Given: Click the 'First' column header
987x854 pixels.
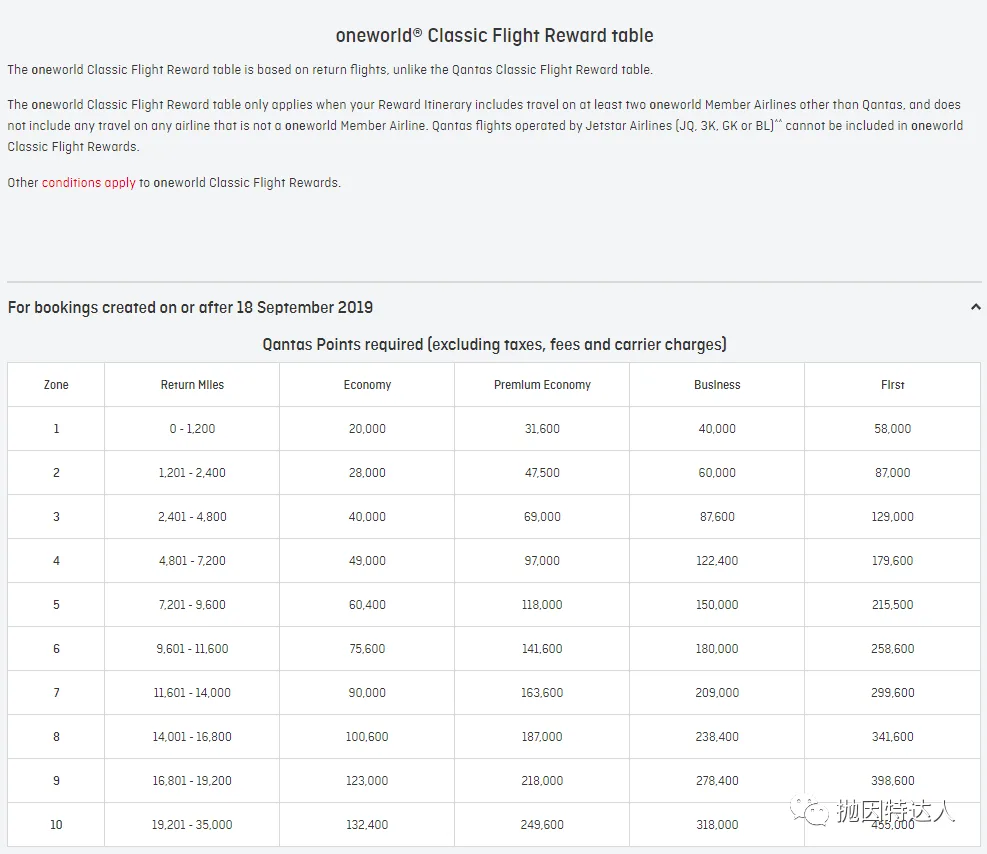Looking at the screenshot, I should pos(892,385).
